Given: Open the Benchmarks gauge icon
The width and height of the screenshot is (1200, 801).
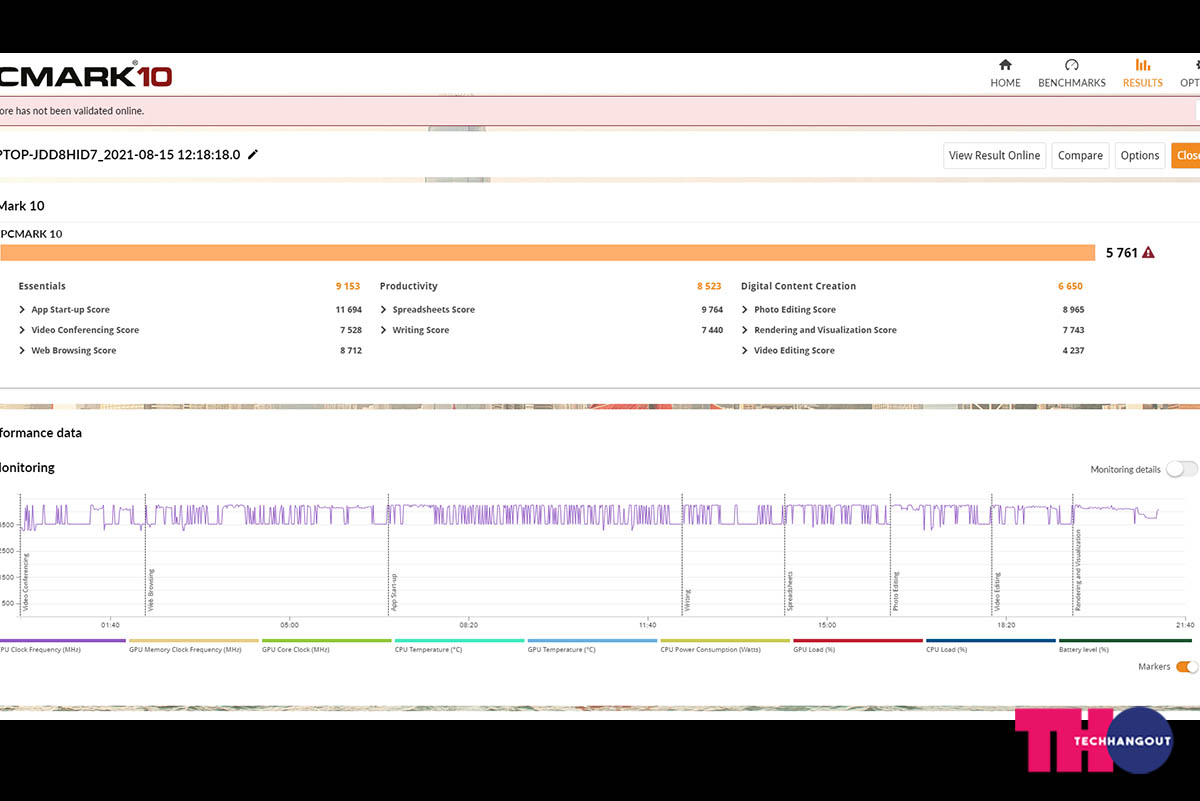Looking at the screenshot, I should coord(1072,65).
